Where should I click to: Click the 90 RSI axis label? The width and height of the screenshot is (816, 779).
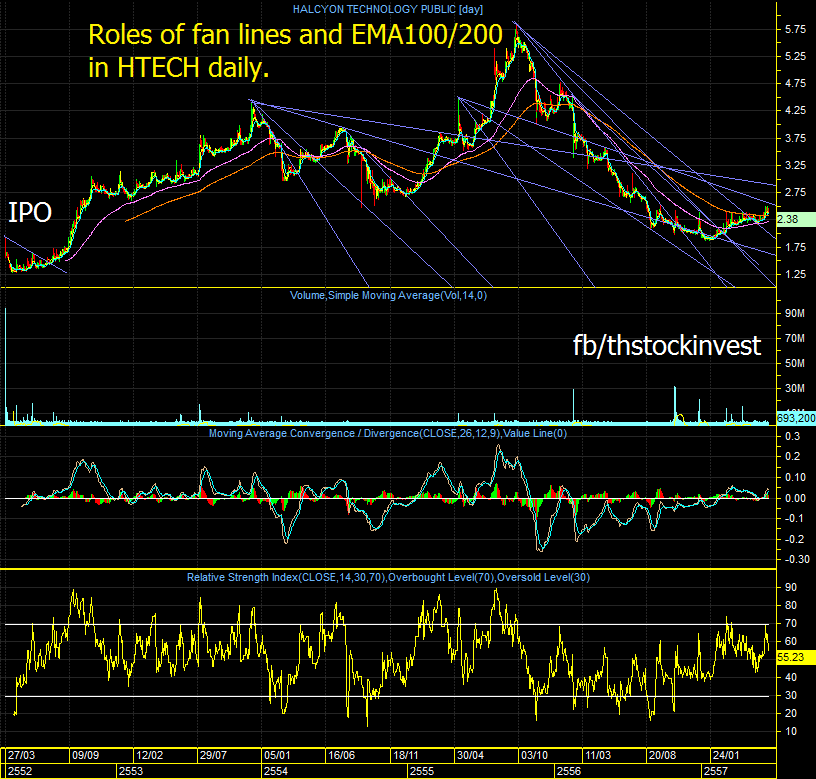tap(790, 587)
